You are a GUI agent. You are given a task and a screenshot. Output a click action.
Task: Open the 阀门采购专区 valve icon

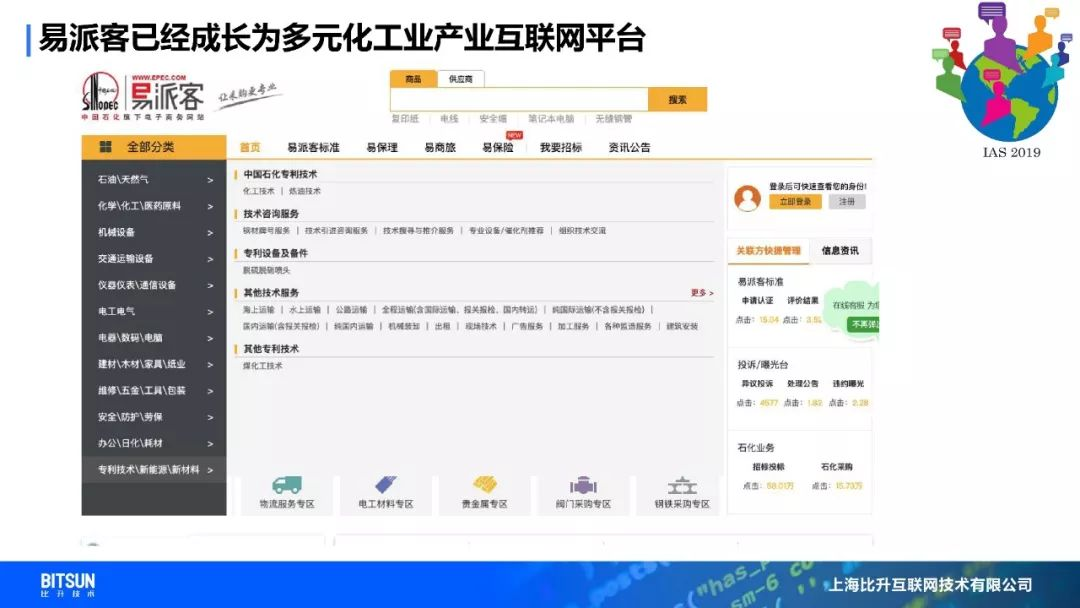point(583,485)
